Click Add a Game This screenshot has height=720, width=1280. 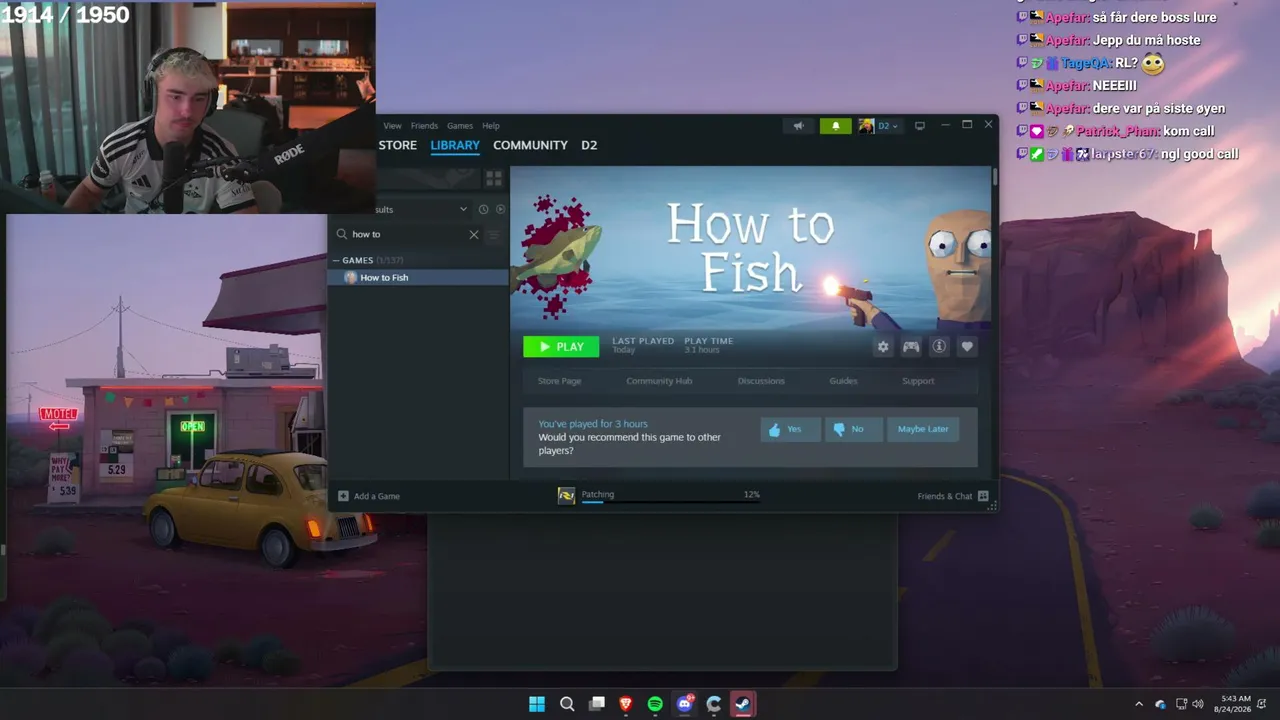[369, 496]
